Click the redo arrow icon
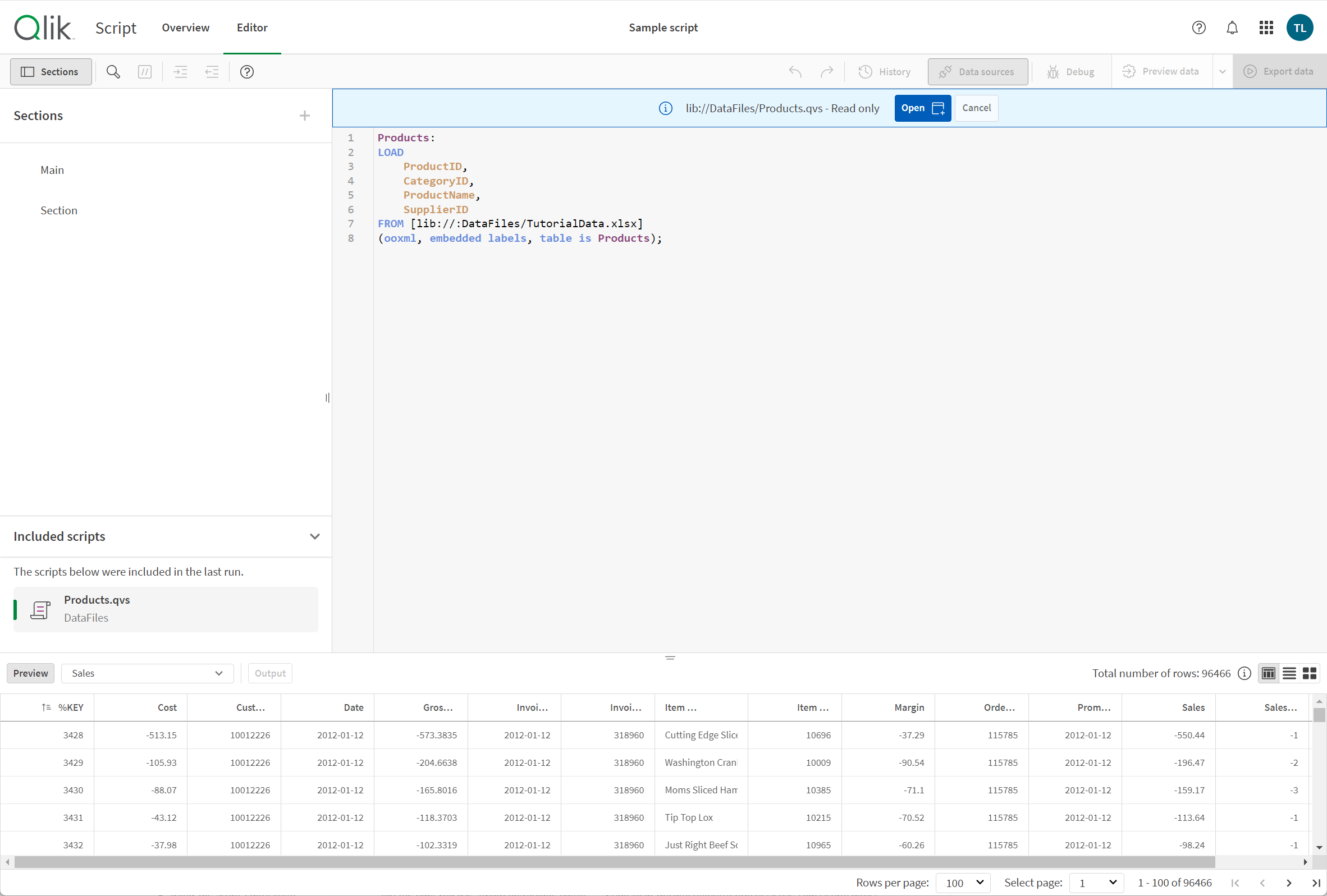The image size is (1327, 896). point(826,70)
